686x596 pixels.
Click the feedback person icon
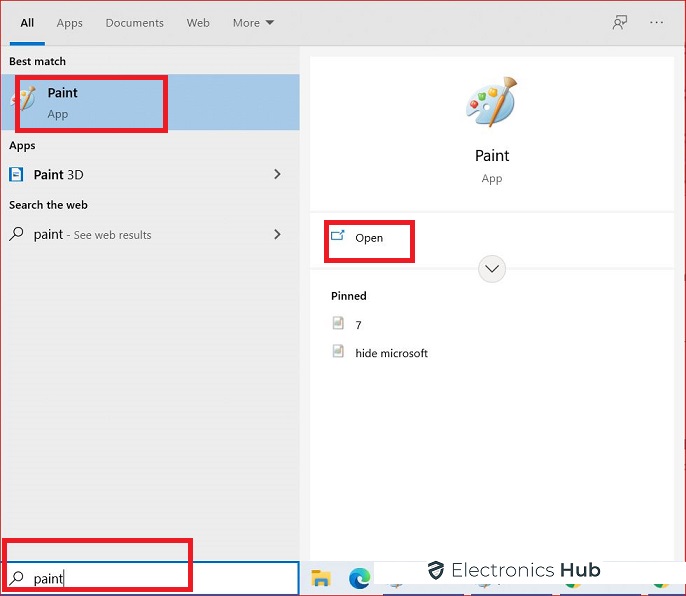620,22
